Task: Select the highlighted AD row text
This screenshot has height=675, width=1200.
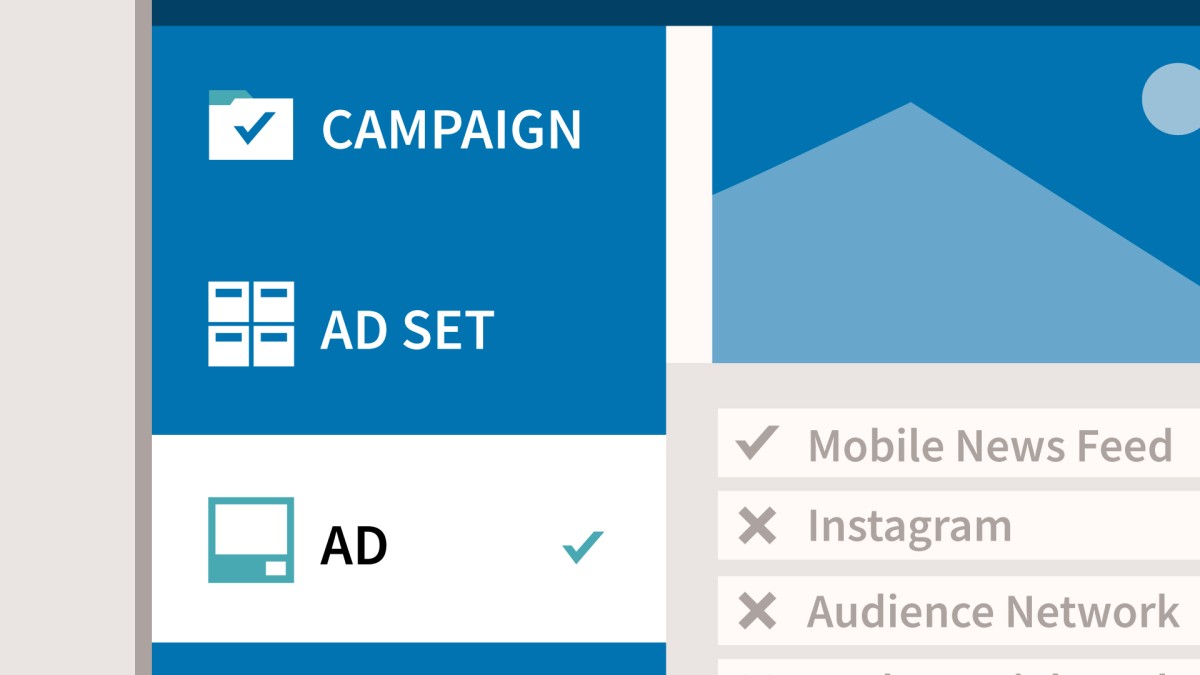Action: point(353,546)
